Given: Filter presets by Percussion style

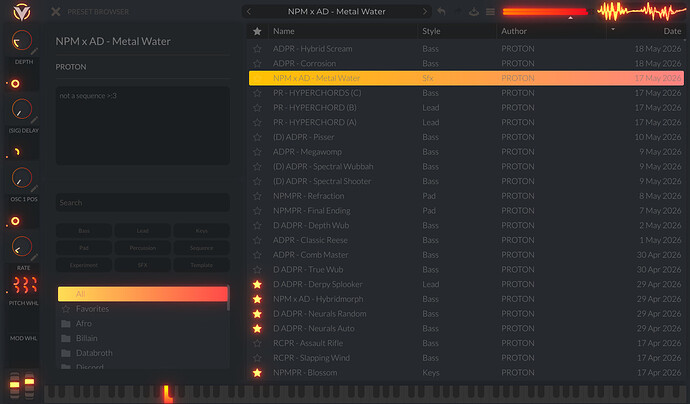Looking at the screenshot, I should 143,248.
